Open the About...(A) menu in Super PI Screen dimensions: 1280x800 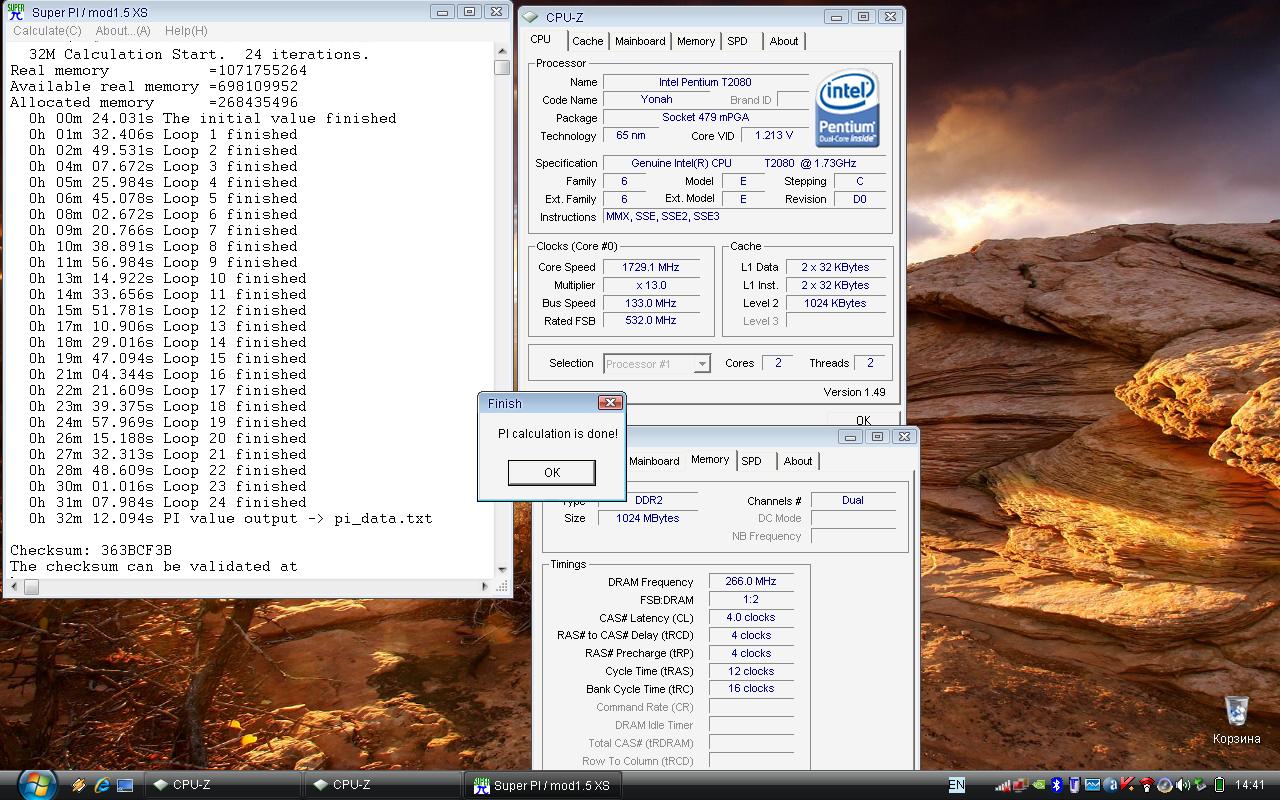pyautogui.click(x=123, y=31)
